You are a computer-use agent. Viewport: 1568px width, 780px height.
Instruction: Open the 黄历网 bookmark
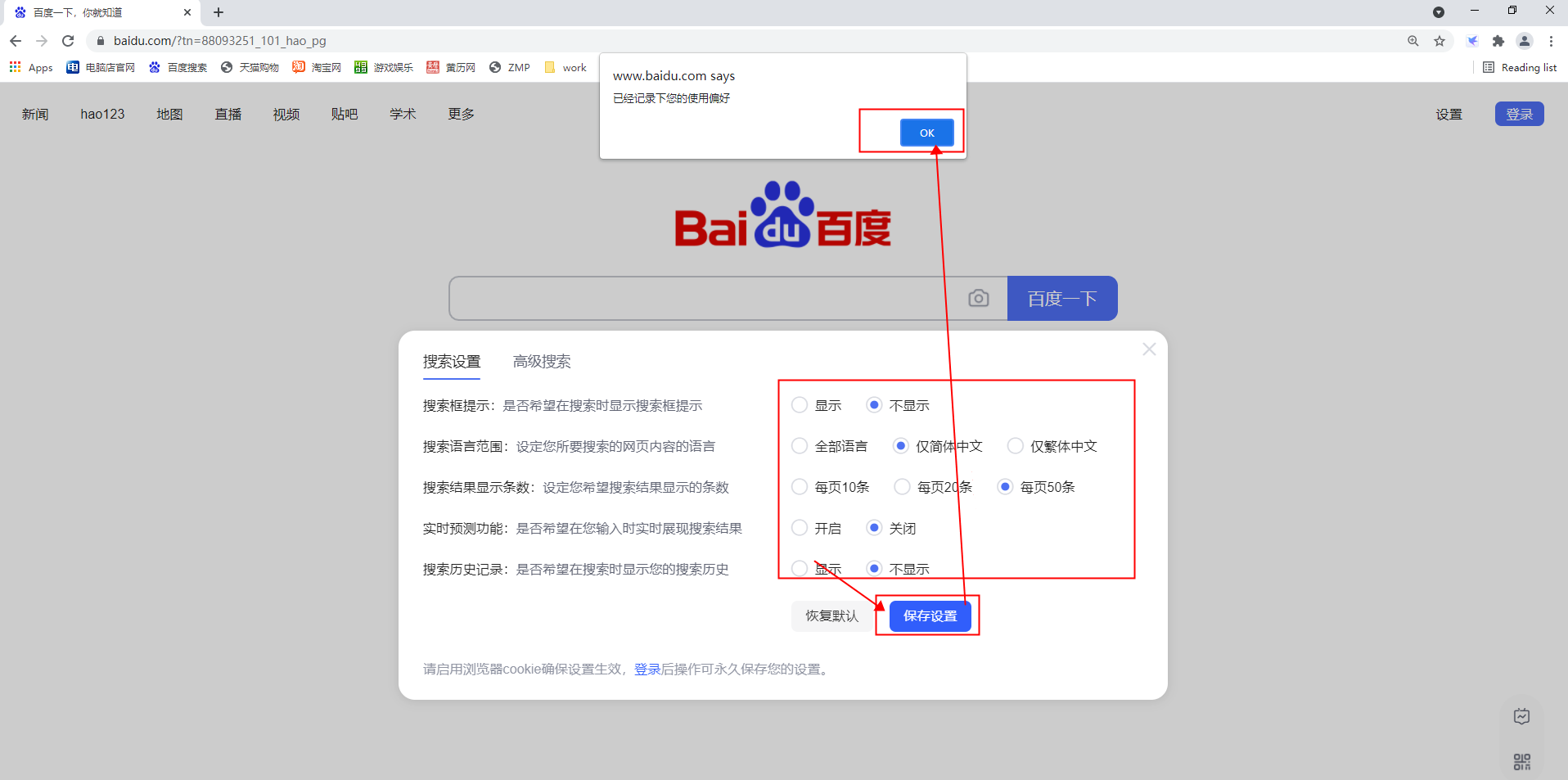(451, 67)
